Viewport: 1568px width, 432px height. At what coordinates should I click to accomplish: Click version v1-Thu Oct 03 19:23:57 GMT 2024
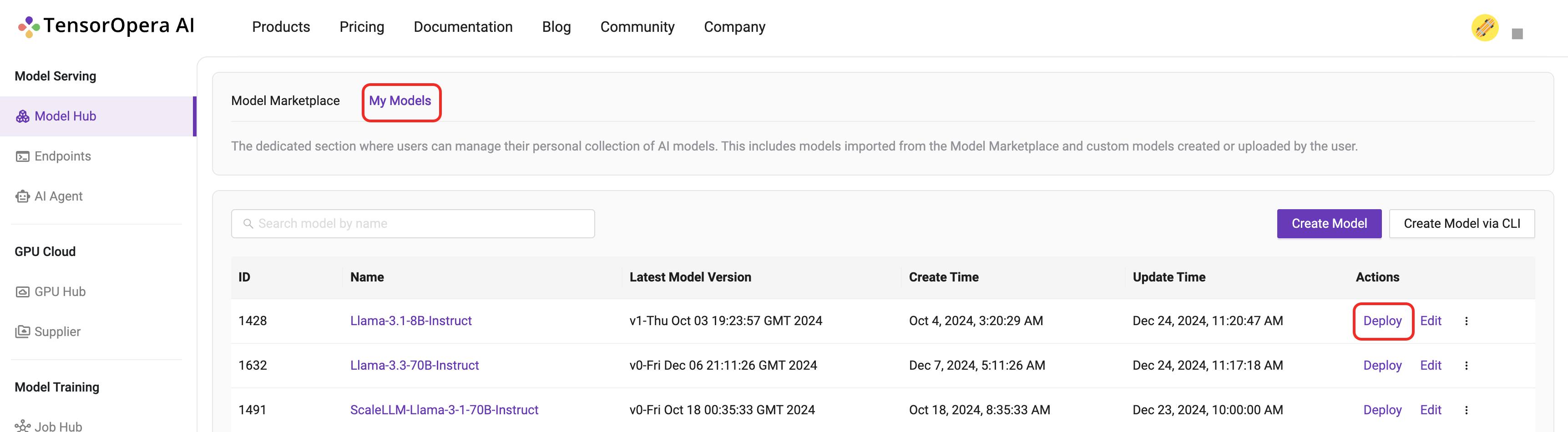(726, 321)
